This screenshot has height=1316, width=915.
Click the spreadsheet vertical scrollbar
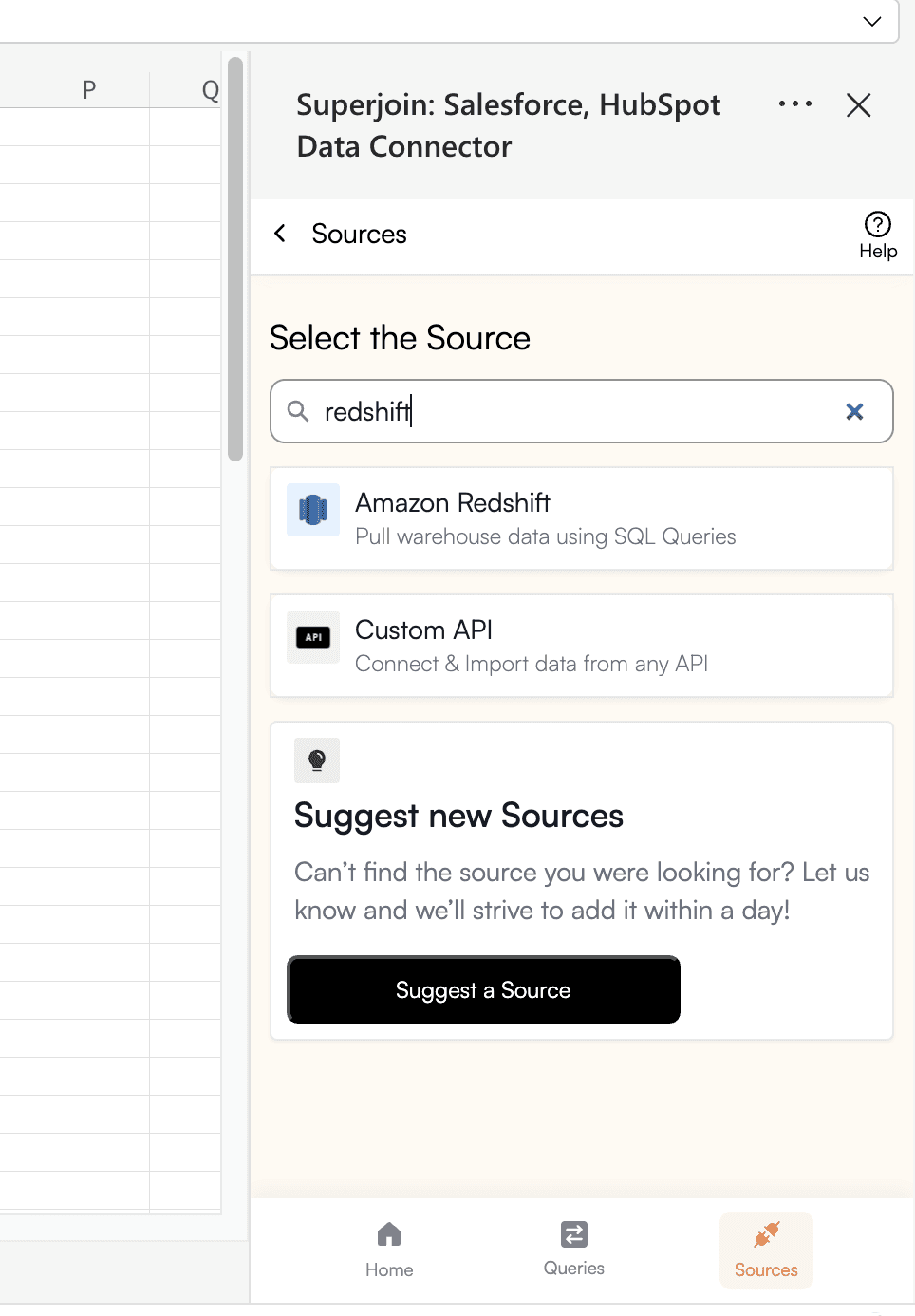tap(235, 260)
